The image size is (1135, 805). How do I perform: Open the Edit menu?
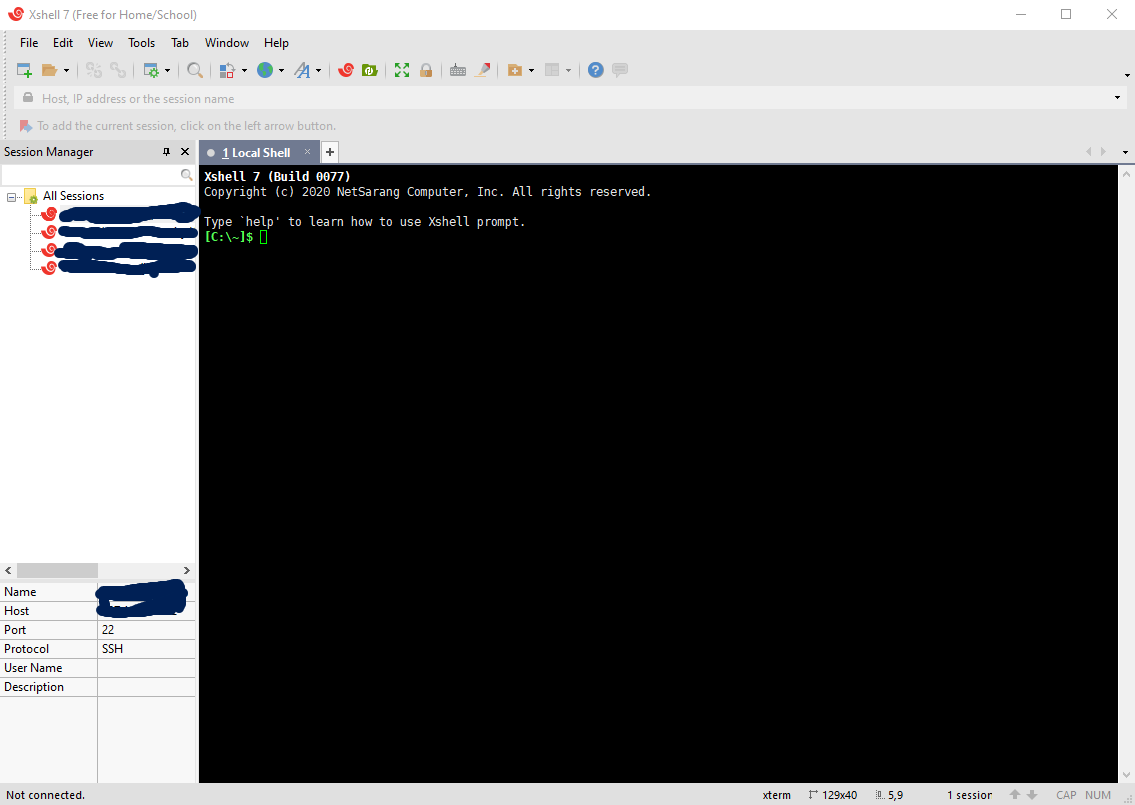[63, 43]
